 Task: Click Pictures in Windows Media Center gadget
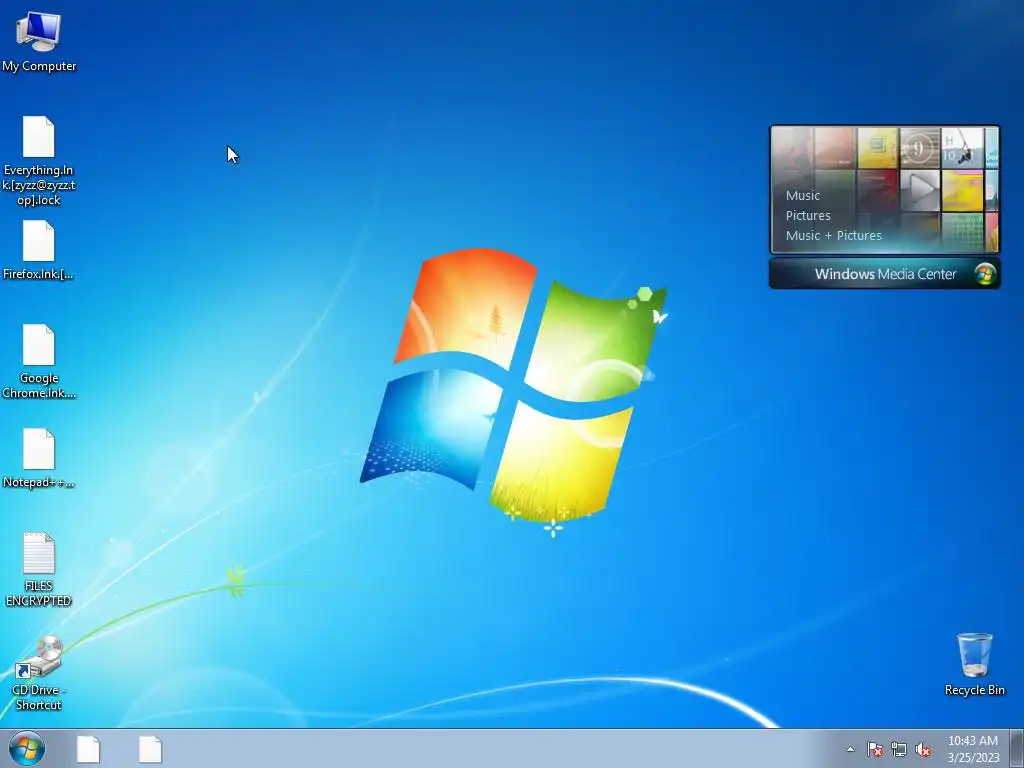tap(808, 216)
